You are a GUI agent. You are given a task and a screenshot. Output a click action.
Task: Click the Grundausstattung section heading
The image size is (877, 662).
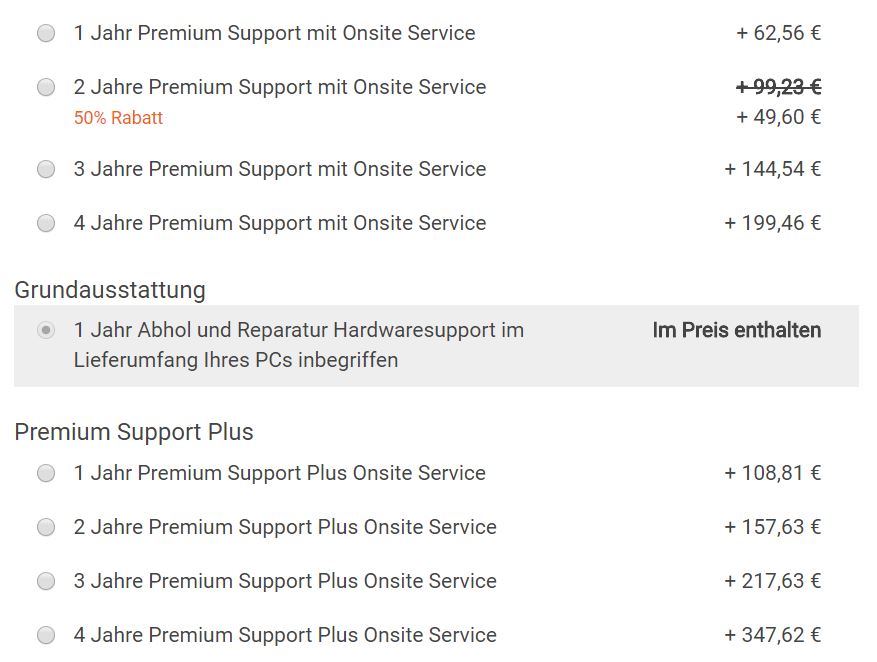pyautogui.click(x=110, y=290)
